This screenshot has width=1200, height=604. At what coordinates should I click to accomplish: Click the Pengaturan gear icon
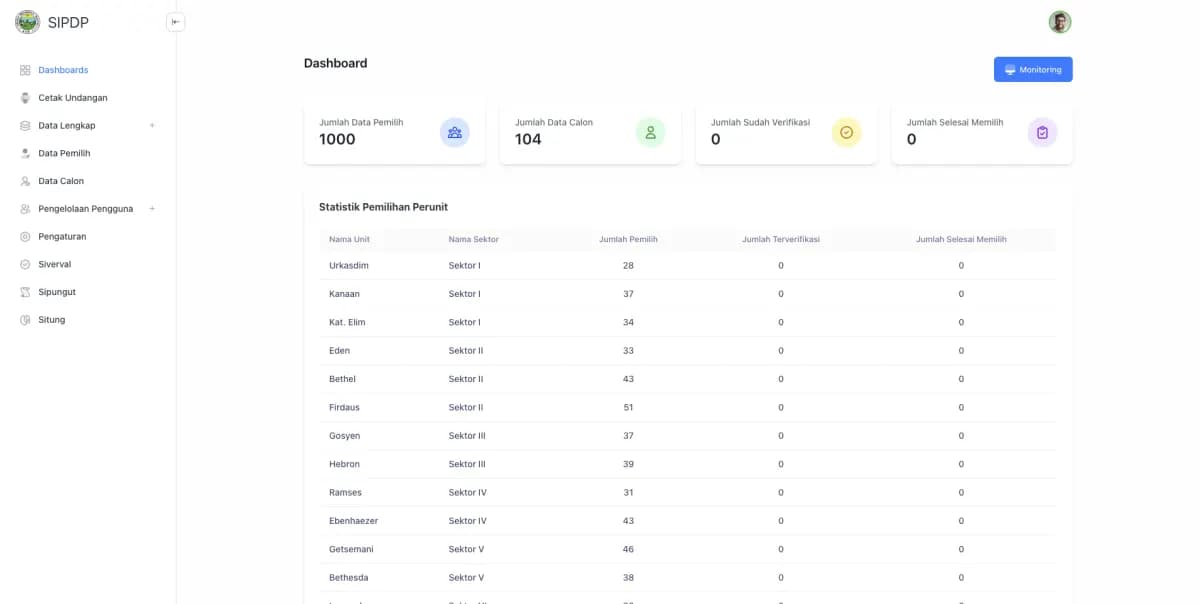26,237
